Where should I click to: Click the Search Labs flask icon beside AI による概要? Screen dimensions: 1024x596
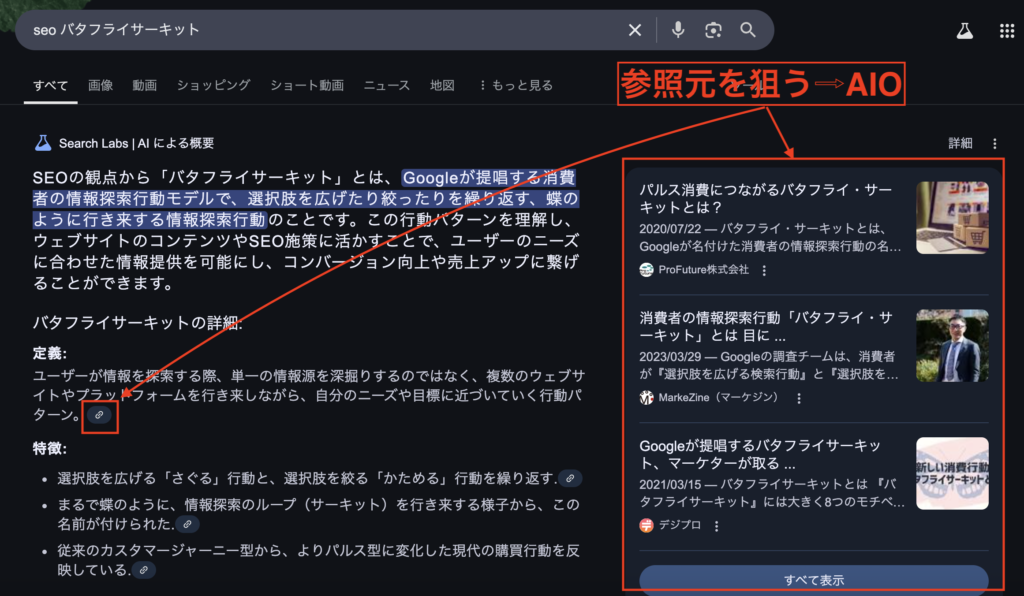pos(43,143)
